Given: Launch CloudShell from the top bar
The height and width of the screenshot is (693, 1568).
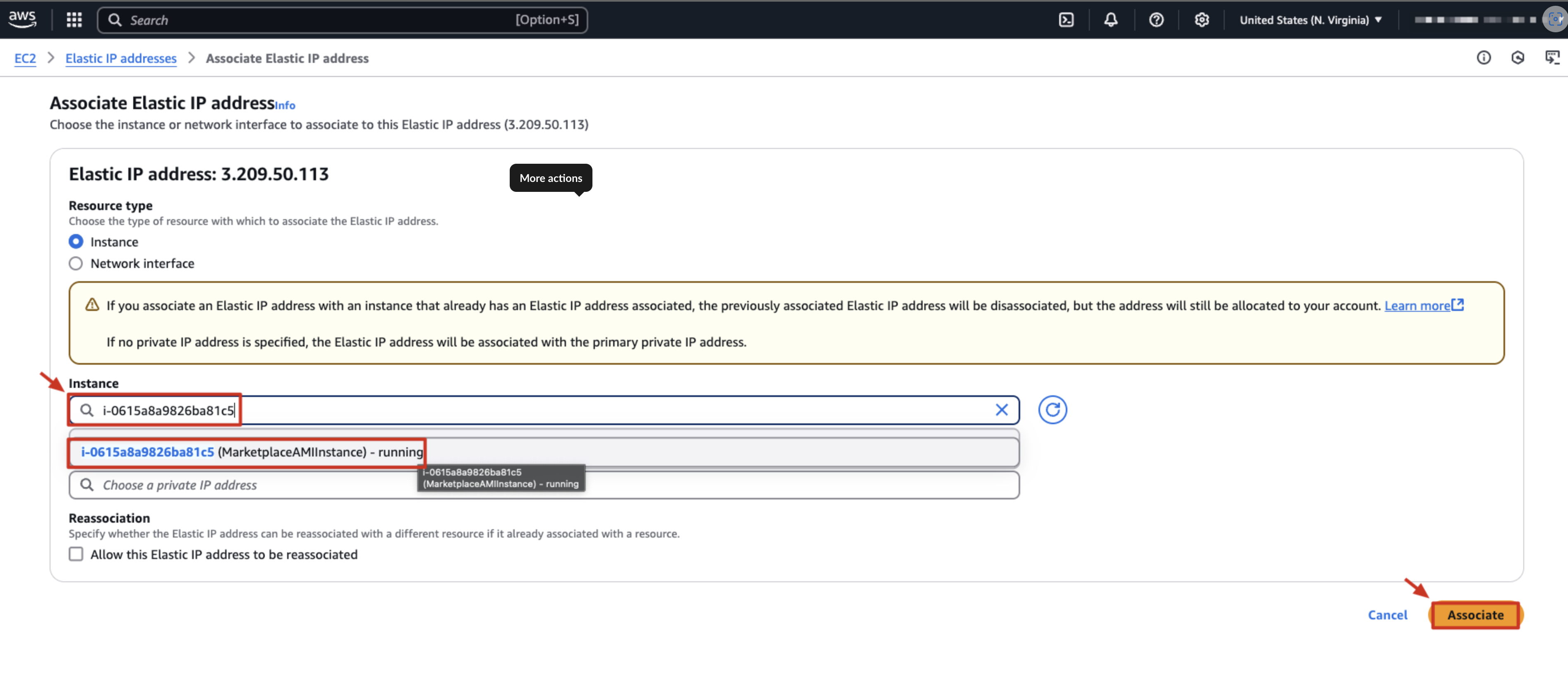Looking at the screenshot, I should [x=1066, y=20].
